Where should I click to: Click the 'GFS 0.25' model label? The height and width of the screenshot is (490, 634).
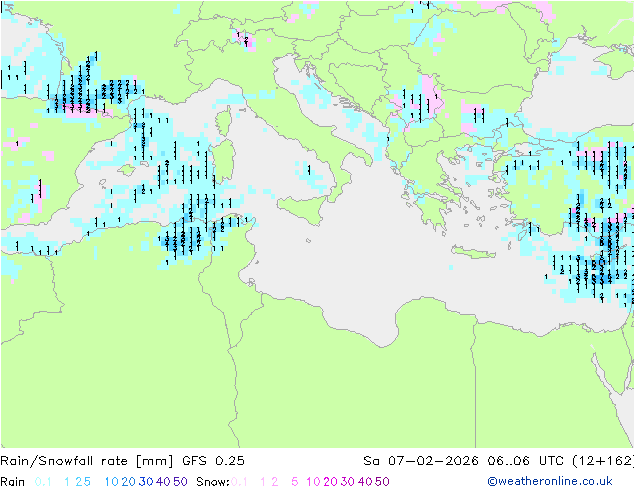(x=213, y=461)
